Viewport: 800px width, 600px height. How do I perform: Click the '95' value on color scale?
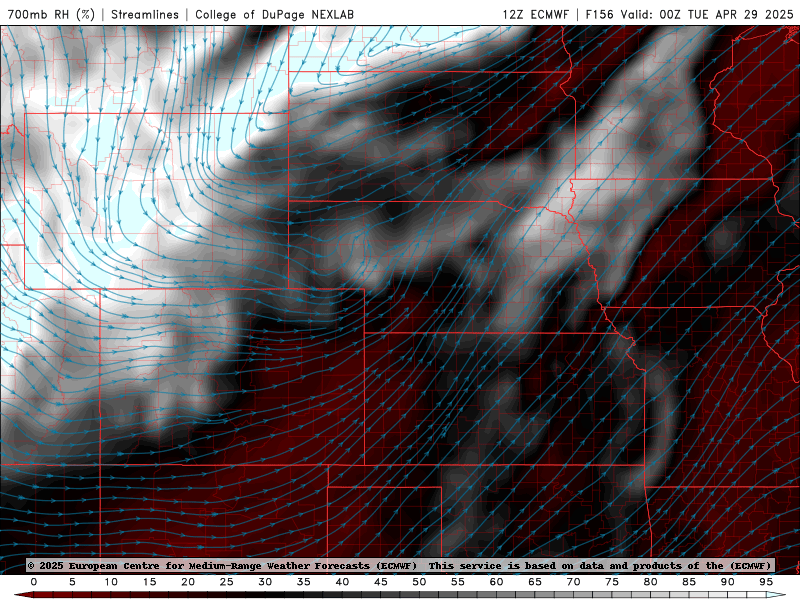click(x=766, y=582)
